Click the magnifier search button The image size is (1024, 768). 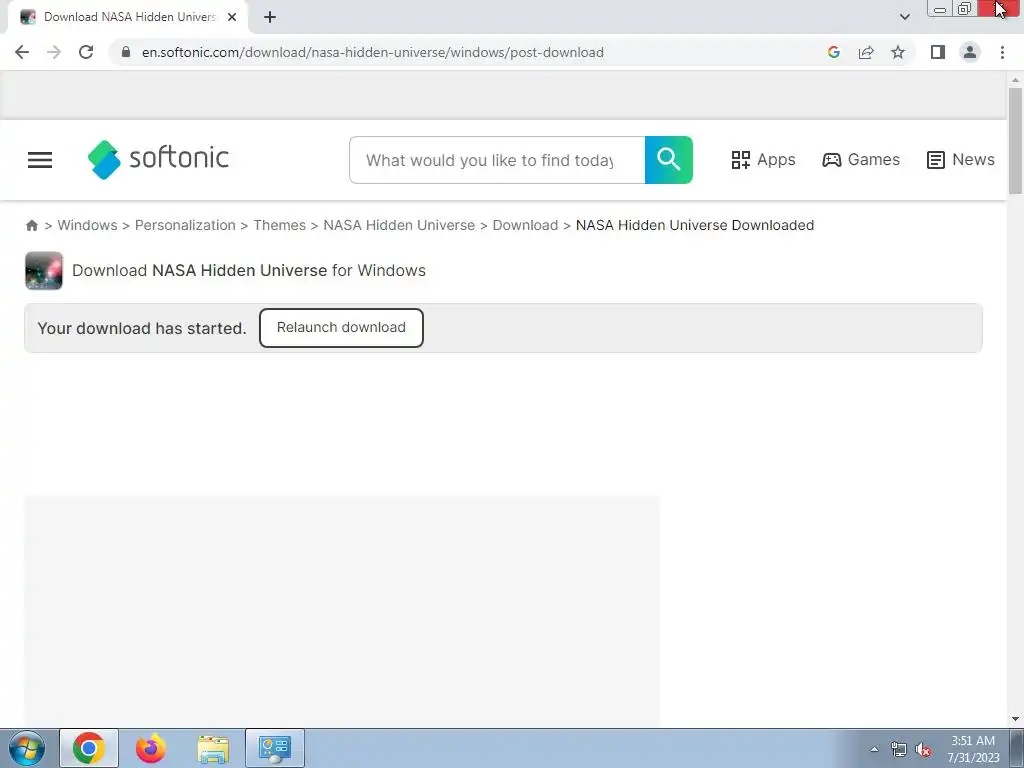coord(669,160)
